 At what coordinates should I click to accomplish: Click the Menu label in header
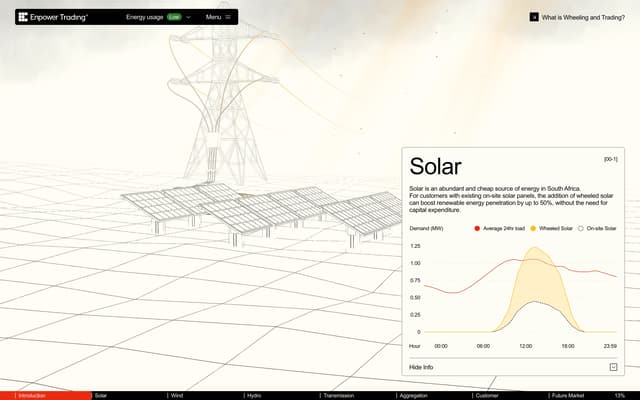coord(213,17)
